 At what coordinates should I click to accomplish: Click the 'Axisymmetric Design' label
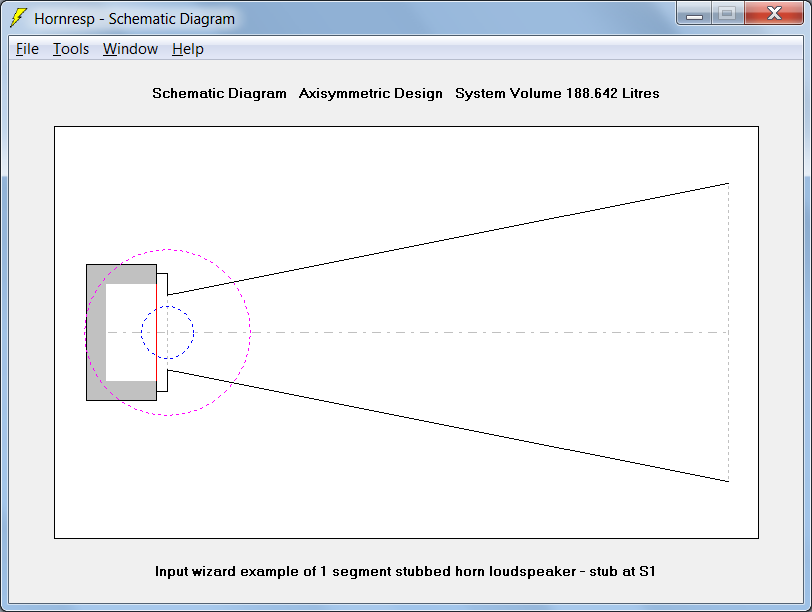[371, 93]
